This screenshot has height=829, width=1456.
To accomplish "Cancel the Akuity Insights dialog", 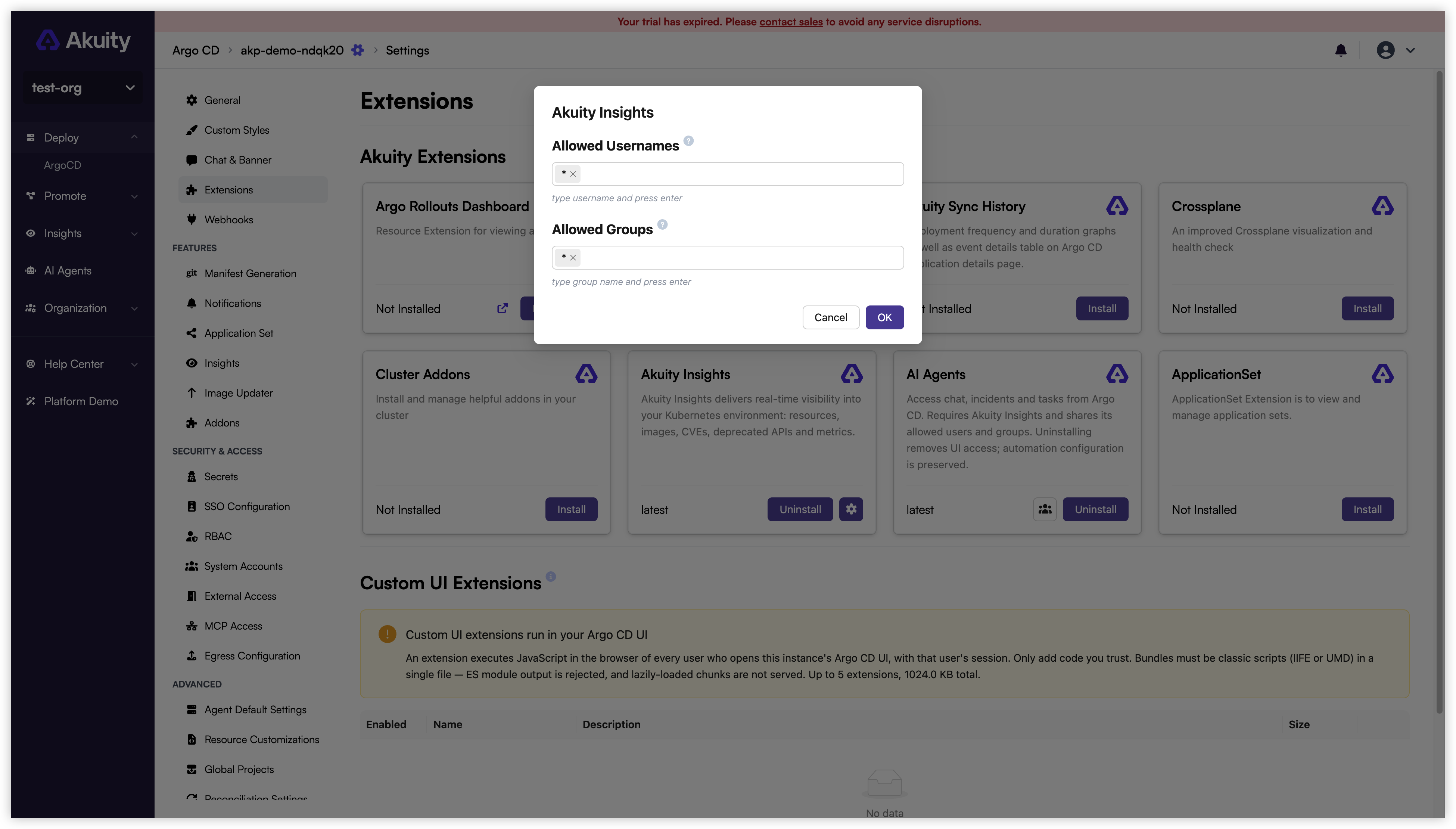I will point(830,317).
